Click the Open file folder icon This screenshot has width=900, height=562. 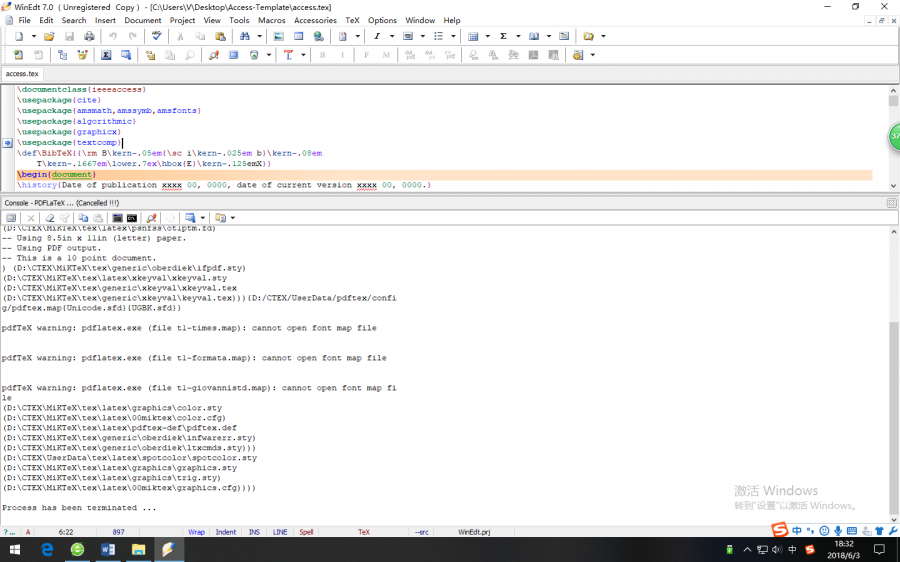pyautogui.click(x=49, y=36)
